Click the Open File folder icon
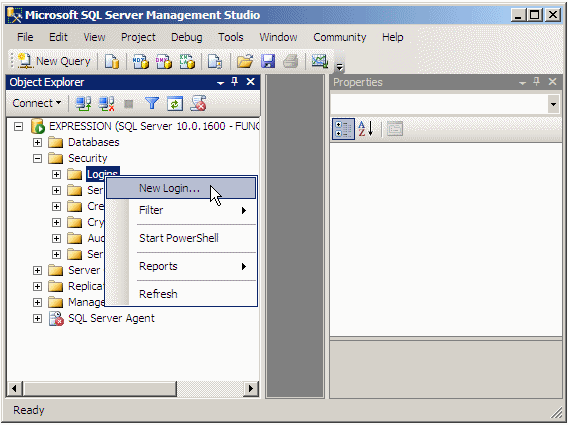This screenshot has width=568, height=425. point(245,61)
